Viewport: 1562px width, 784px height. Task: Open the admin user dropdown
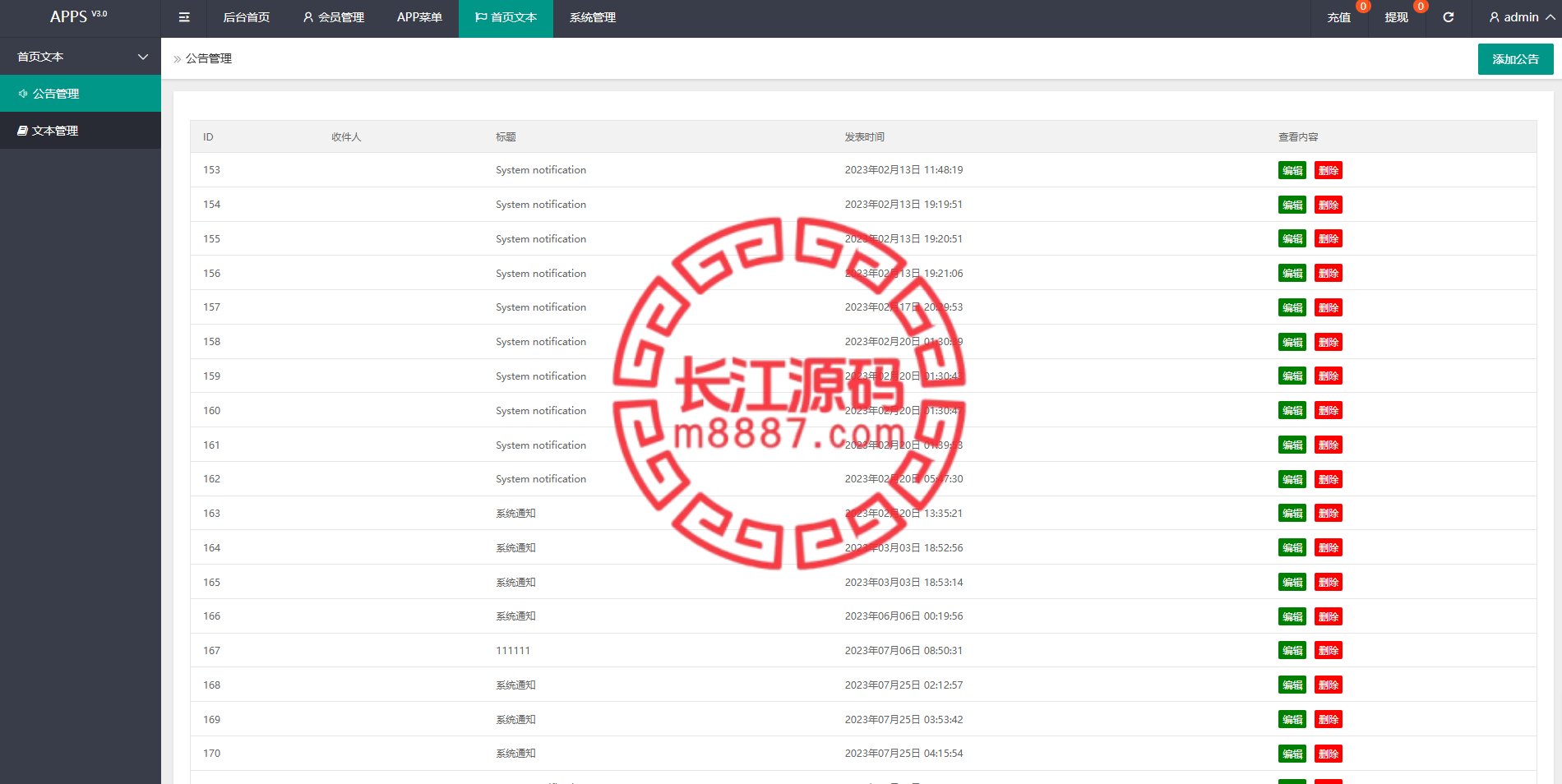tap(1522, 17)
